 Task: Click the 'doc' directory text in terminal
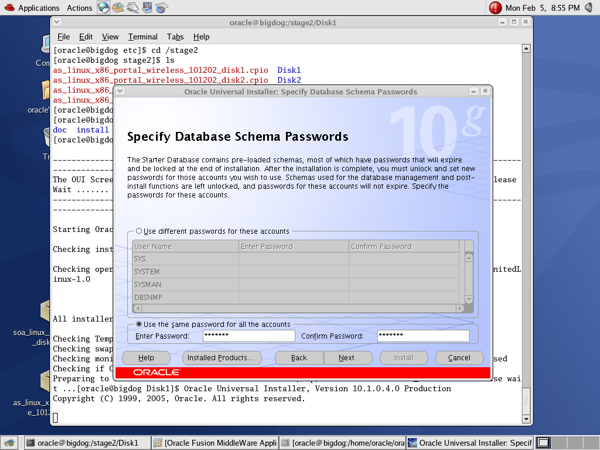60,130
